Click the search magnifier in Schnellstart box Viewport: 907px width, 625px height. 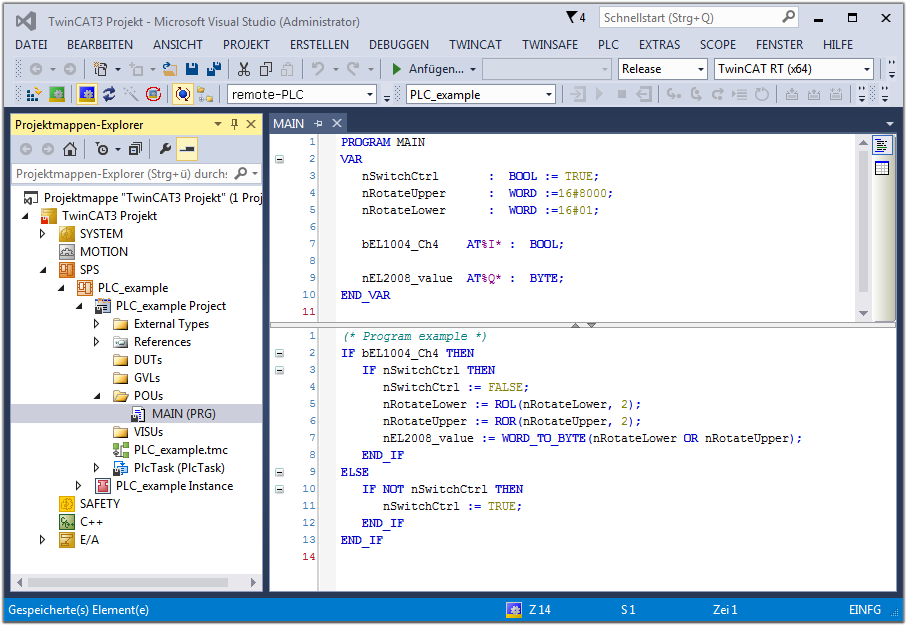[x=788, y=17]
